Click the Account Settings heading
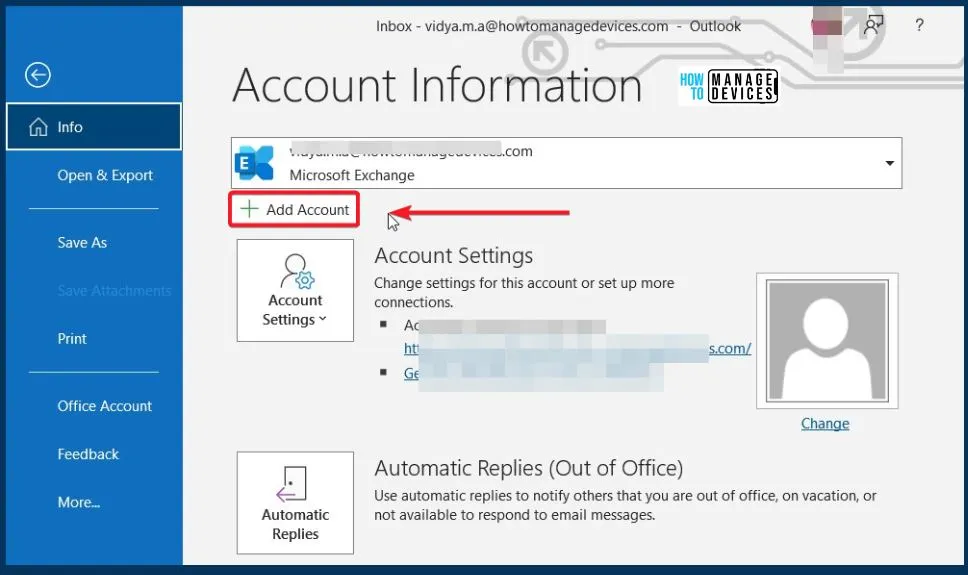This screenshot has width=968, height=575. coord(454,256)
